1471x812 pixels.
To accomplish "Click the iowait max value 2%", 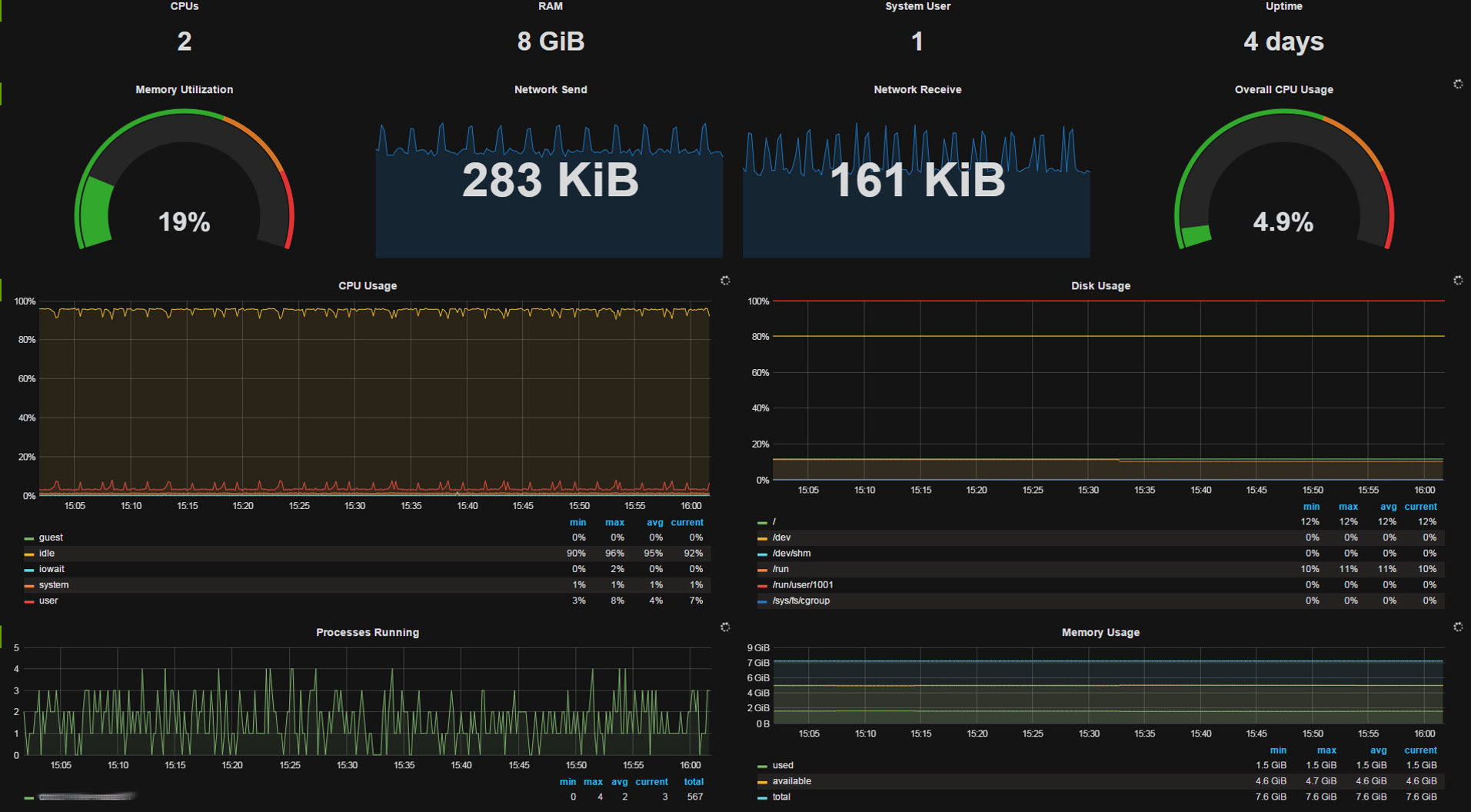I will tap(617, 569).
